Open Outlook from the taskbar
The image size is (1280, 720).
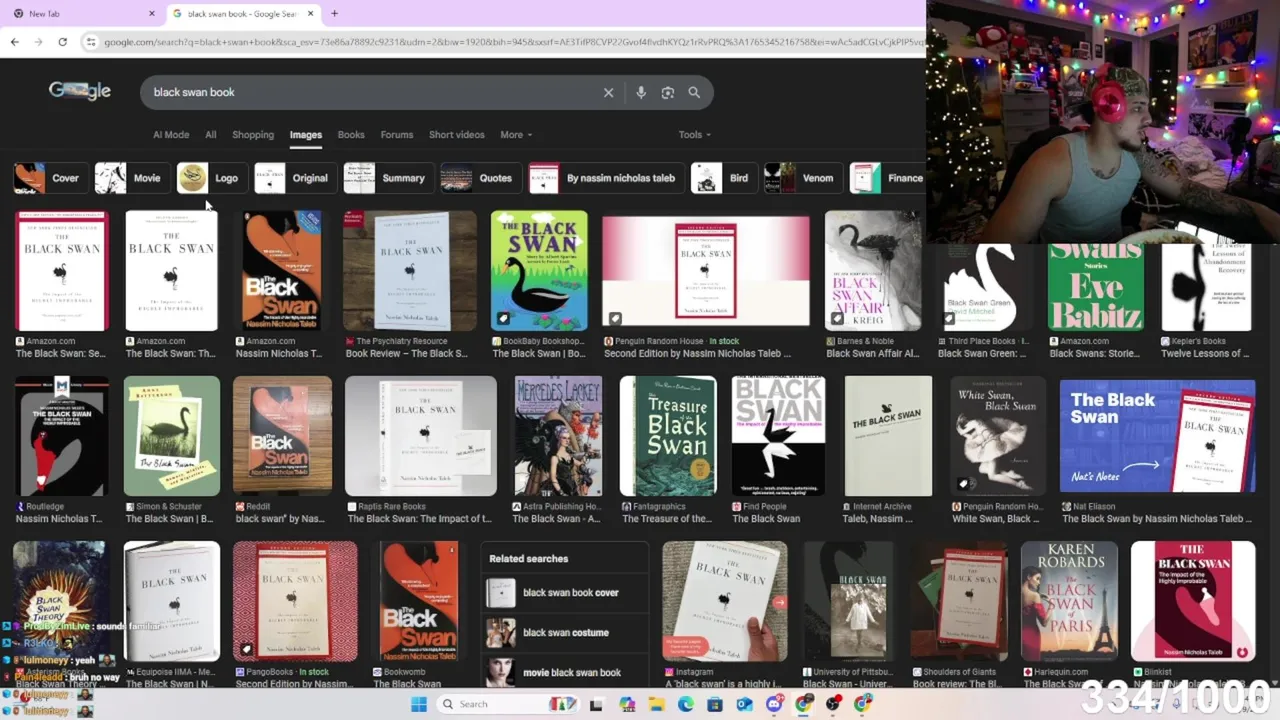tap(744, 704)
